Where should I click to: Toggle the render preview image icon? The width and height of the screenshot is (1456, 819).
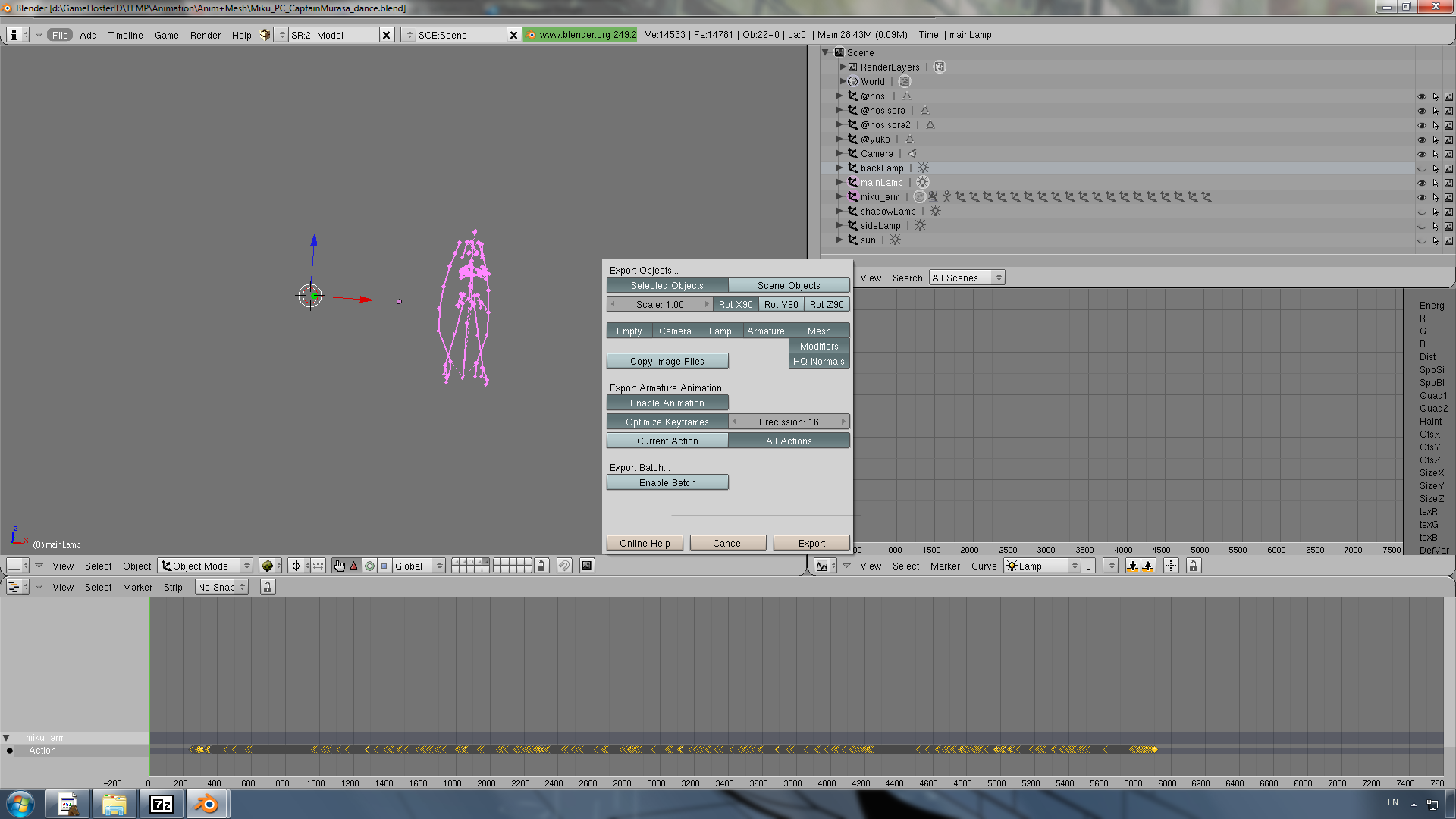[x=587, y=566]
